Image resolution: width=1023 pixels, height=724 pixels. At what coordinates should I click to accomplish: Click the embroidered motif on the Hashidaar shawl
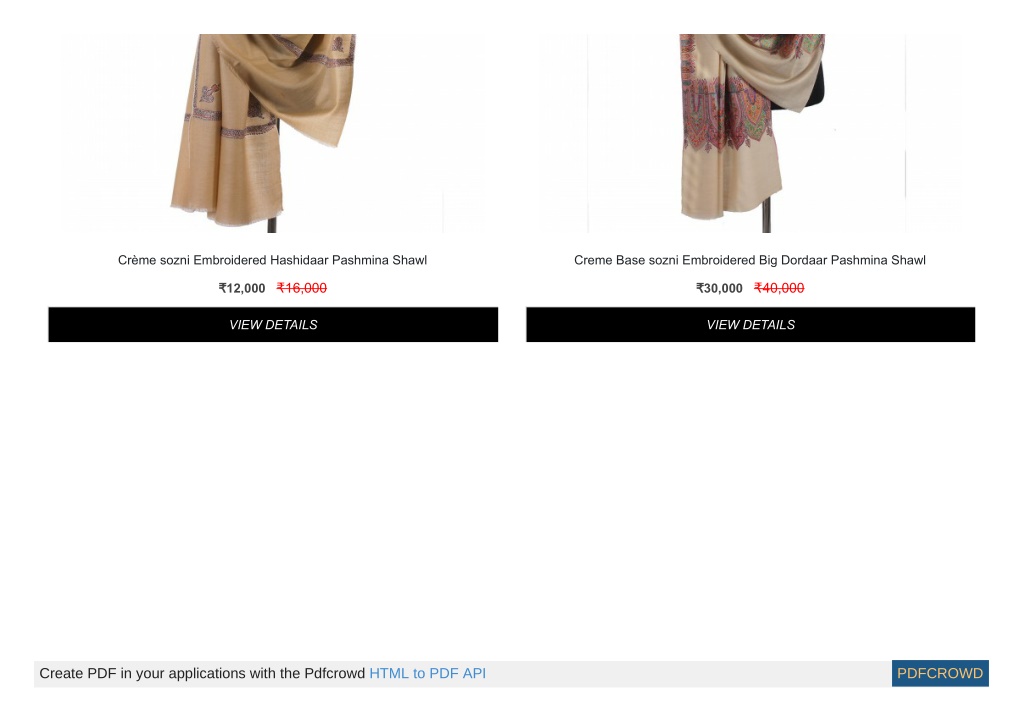tap(209, 93)
